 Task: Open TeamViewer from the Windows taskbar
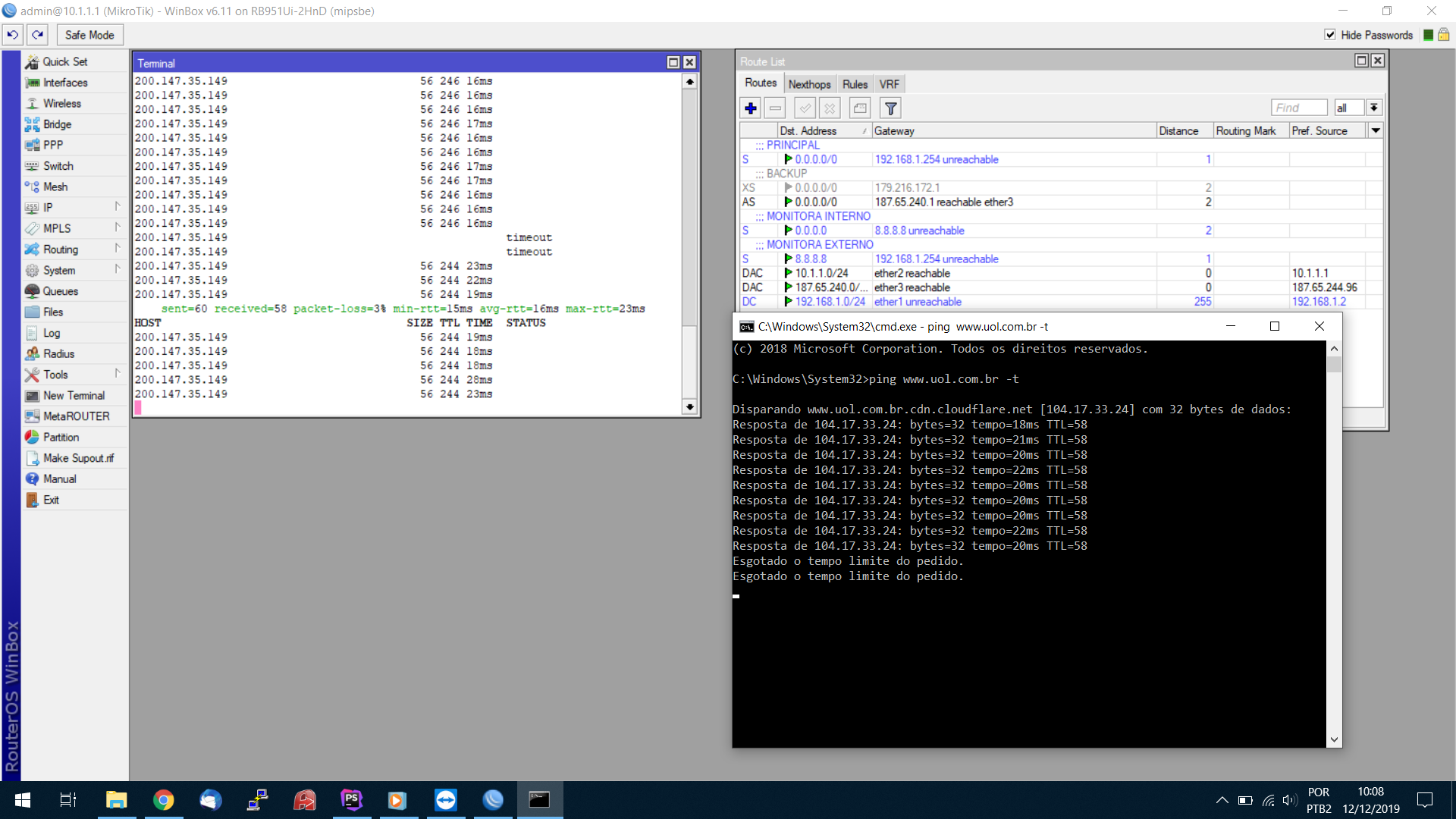(446, 800)
